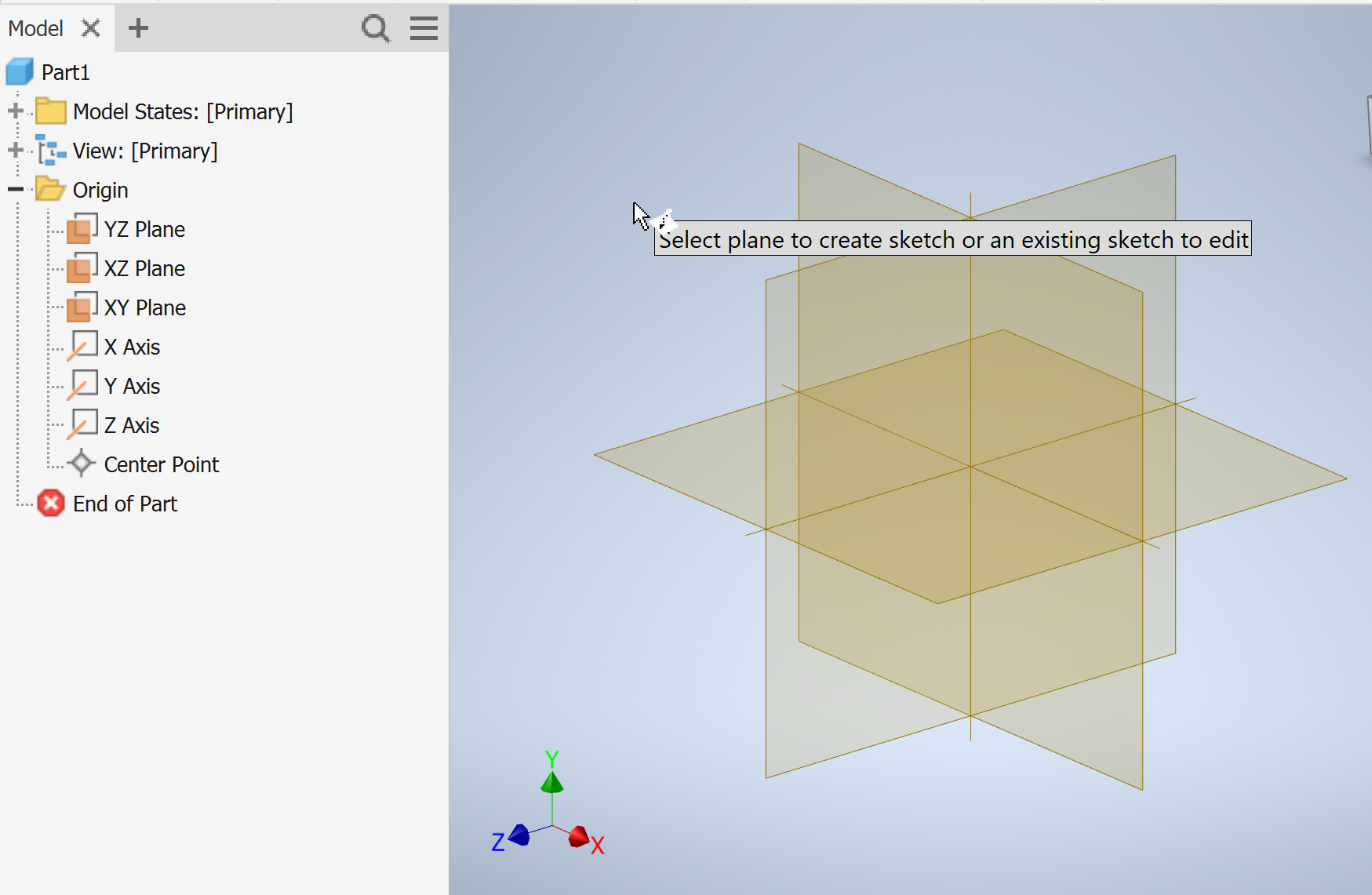Expand the View: [Primary] node
The width and height of the screenshot is (1372, 895).
pyautogui.click(x=15, y=151)
